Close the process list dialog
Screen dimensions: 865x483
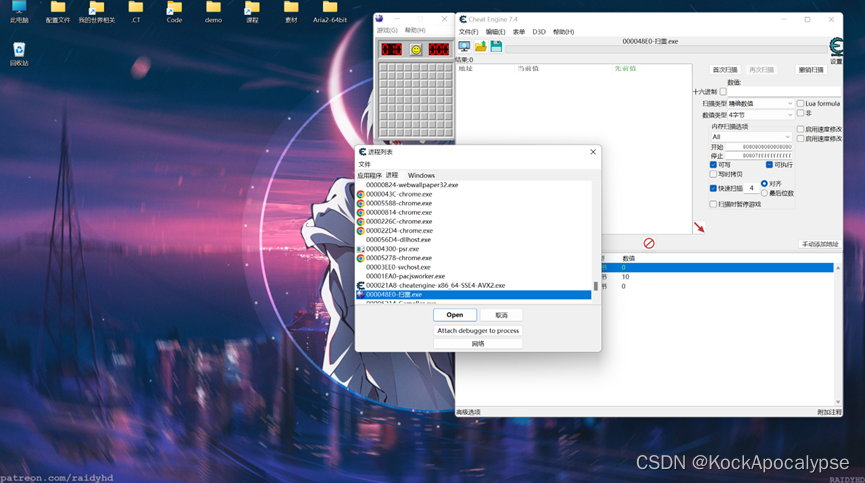(x=593, y=152)
